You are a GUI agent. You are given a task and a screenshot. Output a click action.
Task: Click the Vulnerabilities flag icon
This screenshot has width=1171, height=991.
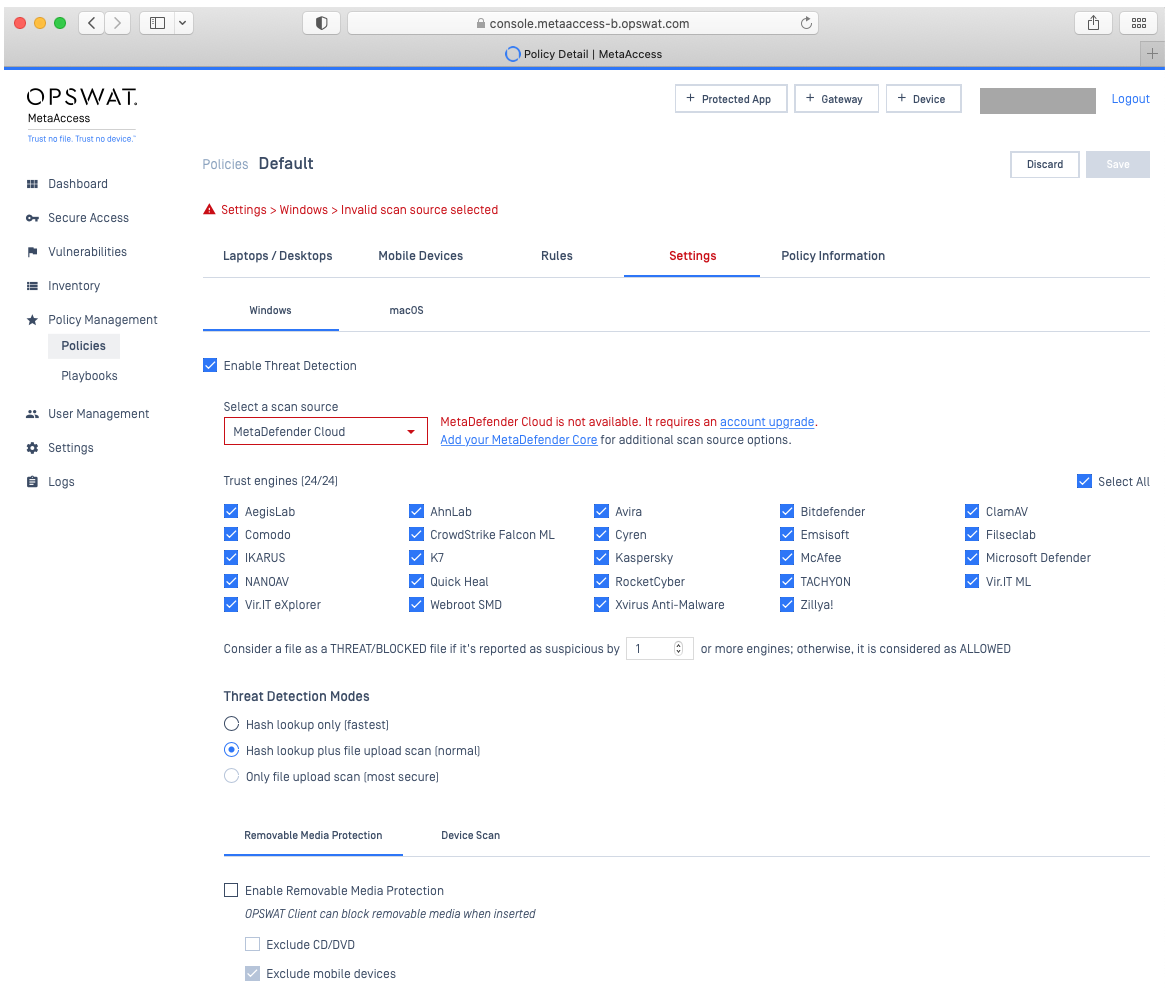point(32,252)
